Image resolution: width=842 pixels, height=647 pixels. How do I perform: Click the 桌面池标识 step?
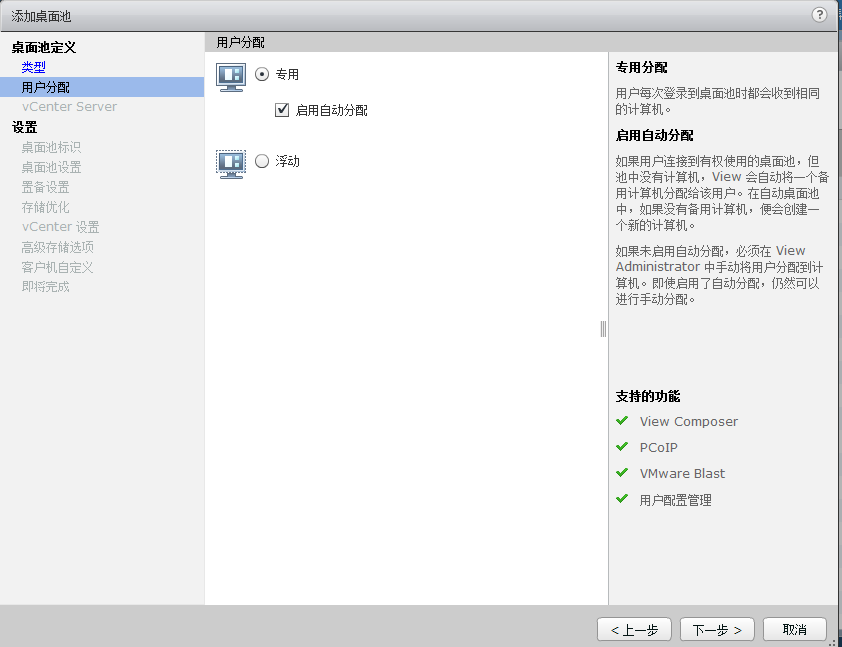(51, 147)
